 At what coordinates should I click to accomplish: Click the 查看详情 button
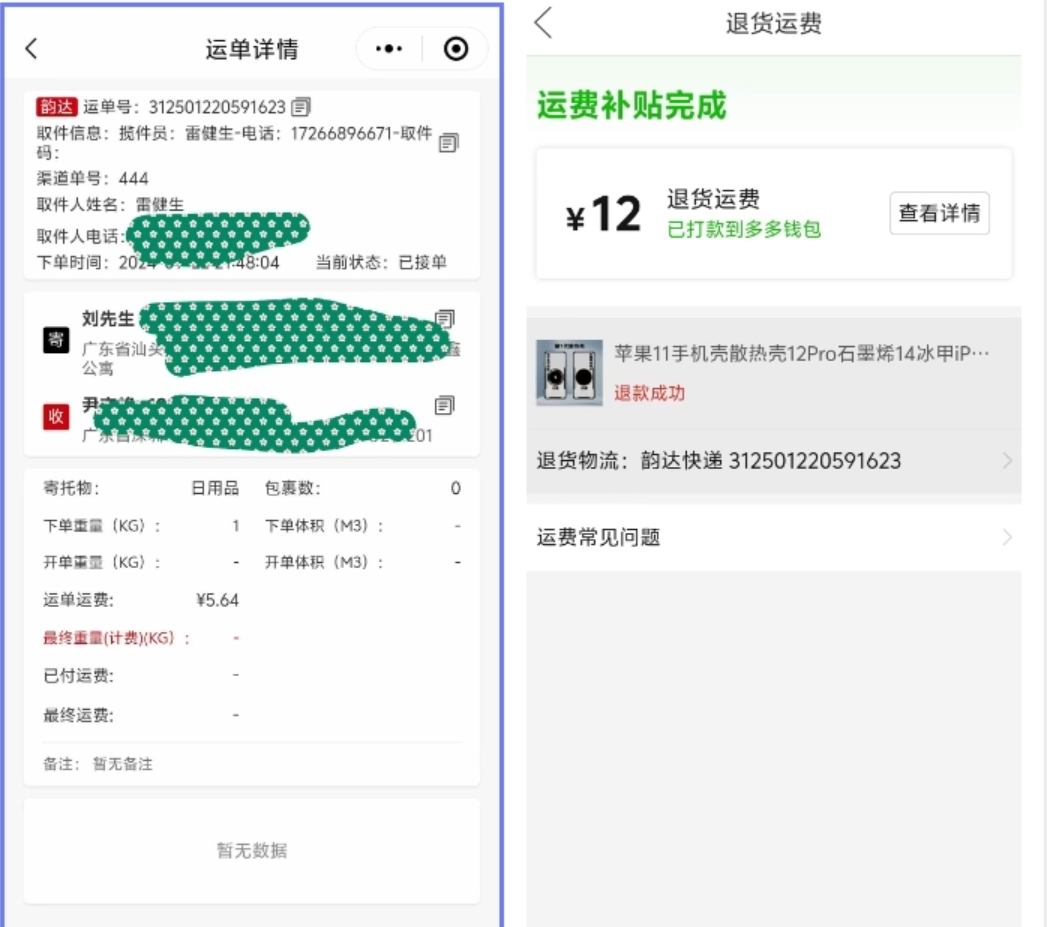click(x=939, y=213)
